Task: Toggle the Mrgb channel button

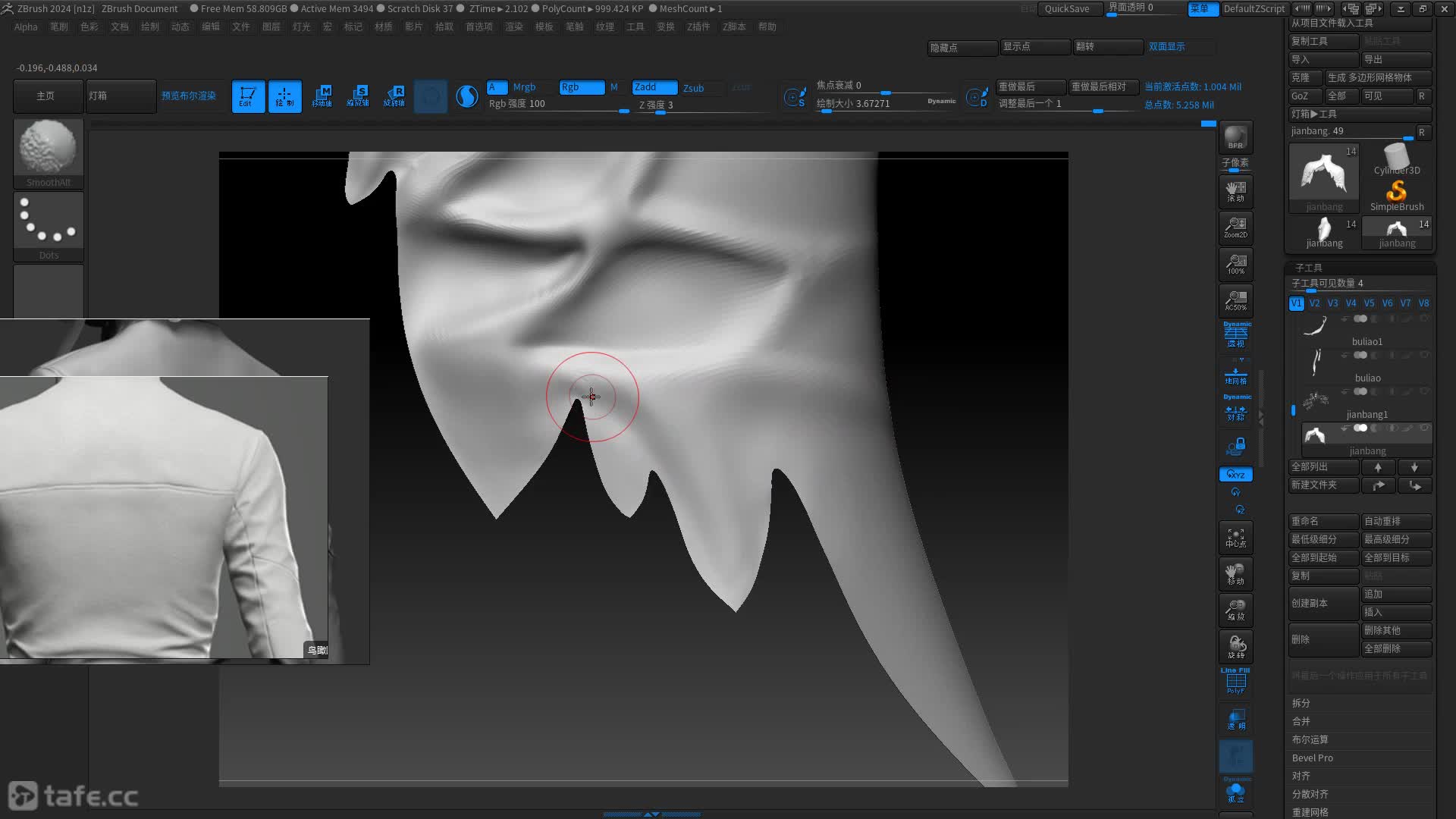Action: coord(524,87)
